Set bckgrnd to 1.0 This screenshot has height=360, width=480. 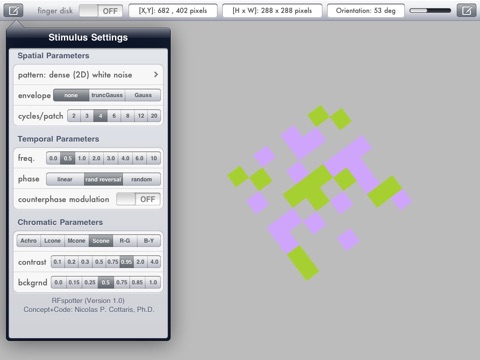tap(153, 283)
